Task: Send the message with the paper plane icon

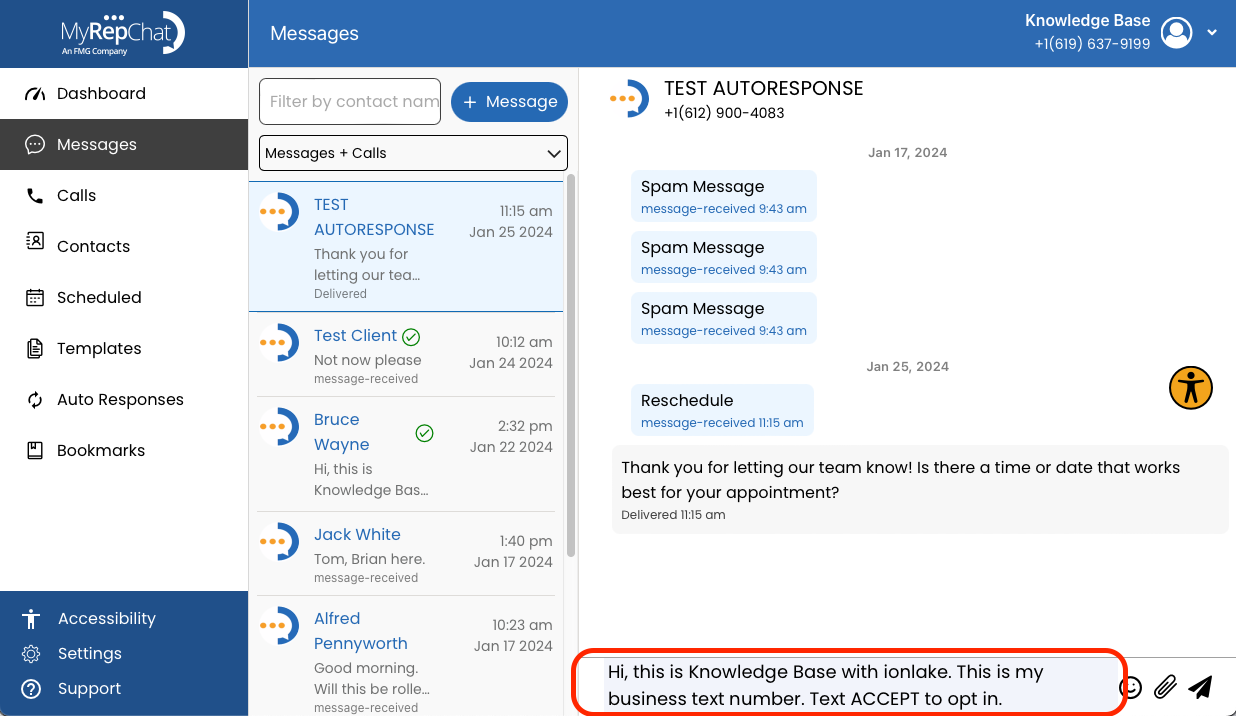Action: click(x=1200, y=687)
